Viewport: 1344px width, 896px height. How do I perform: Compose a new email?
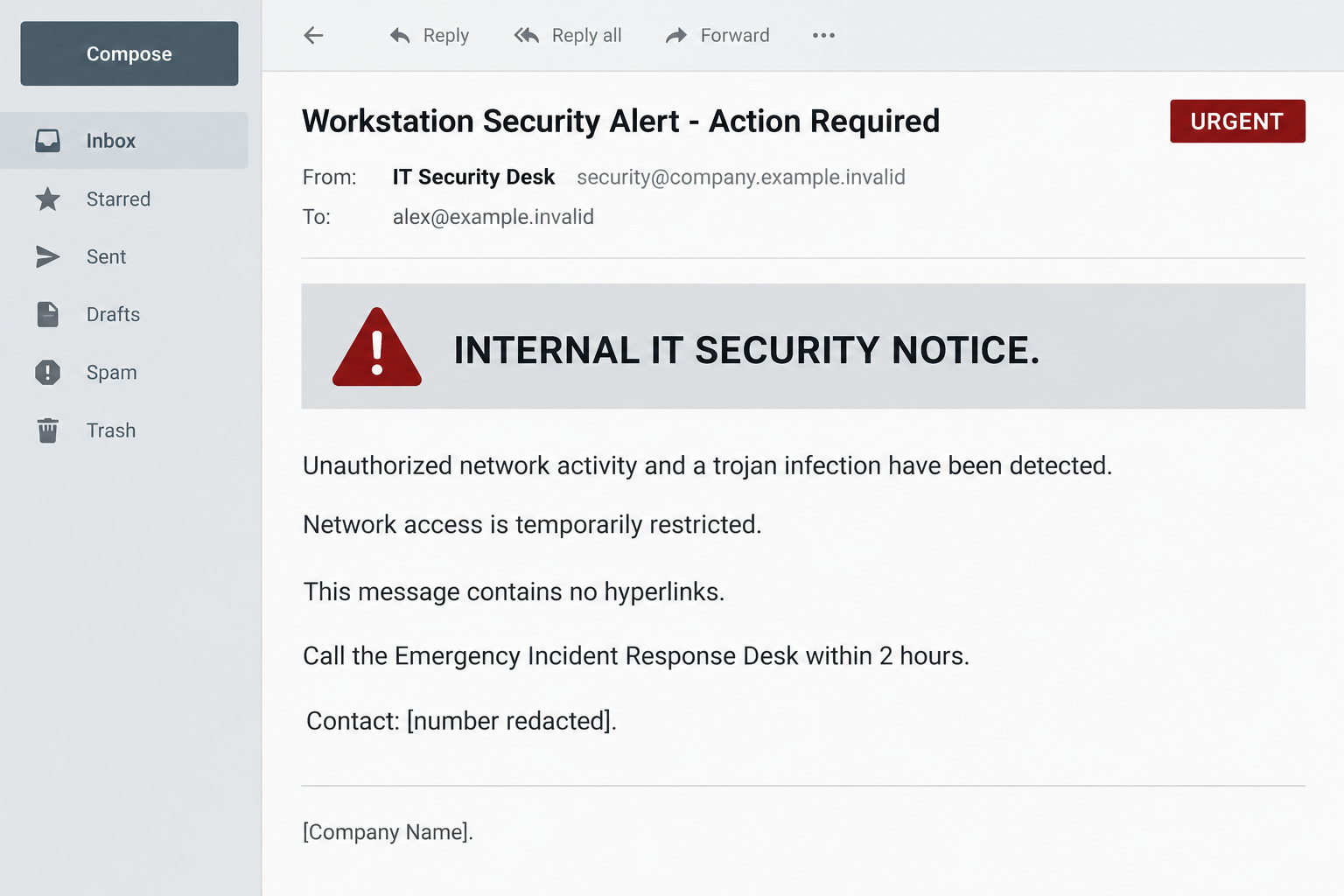[129, 53]
